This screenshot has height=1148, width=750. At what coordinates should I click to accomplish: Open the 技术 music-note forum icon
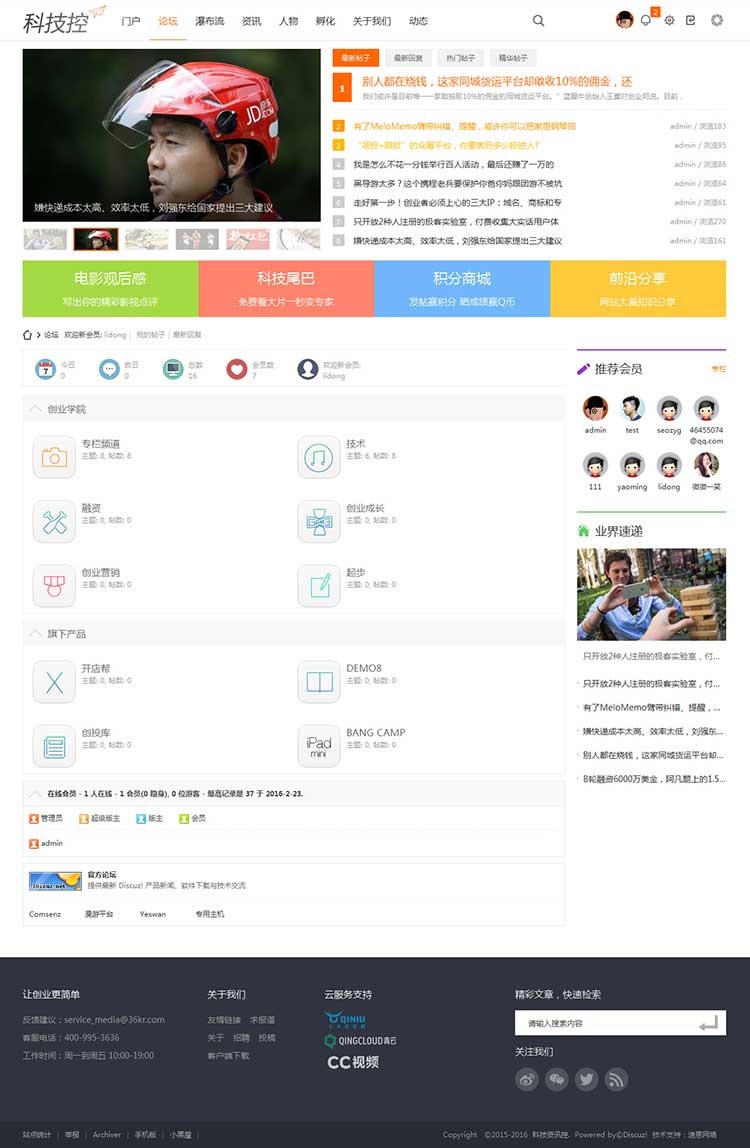(x=319, y=457)
